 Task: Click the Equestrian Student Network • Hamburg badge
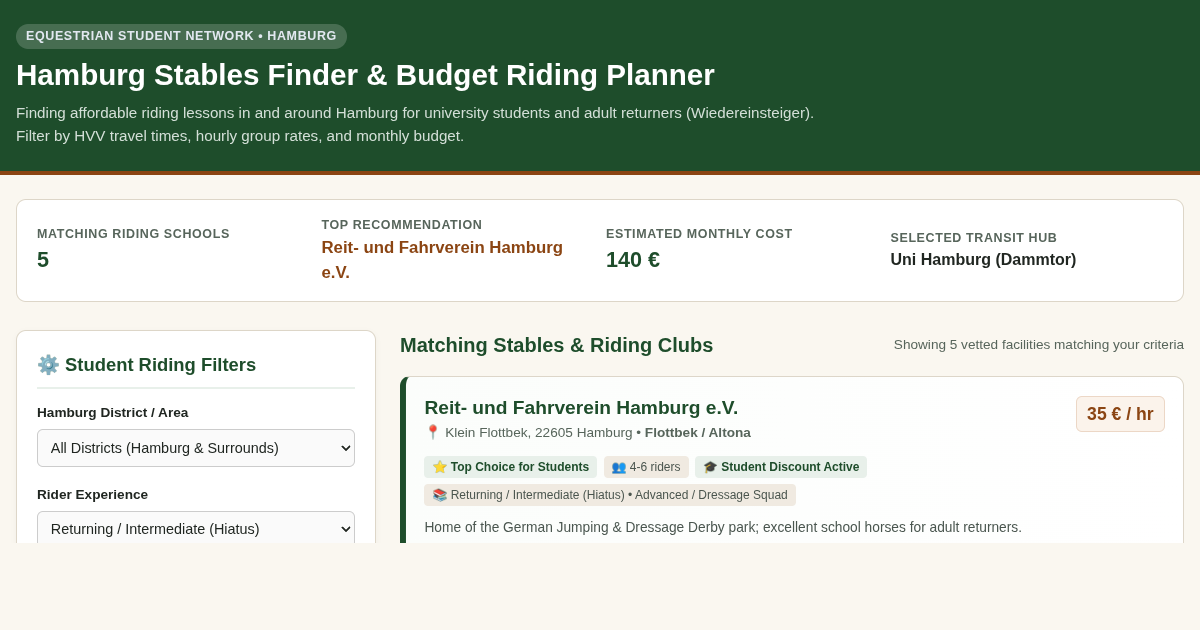point(181,36)
